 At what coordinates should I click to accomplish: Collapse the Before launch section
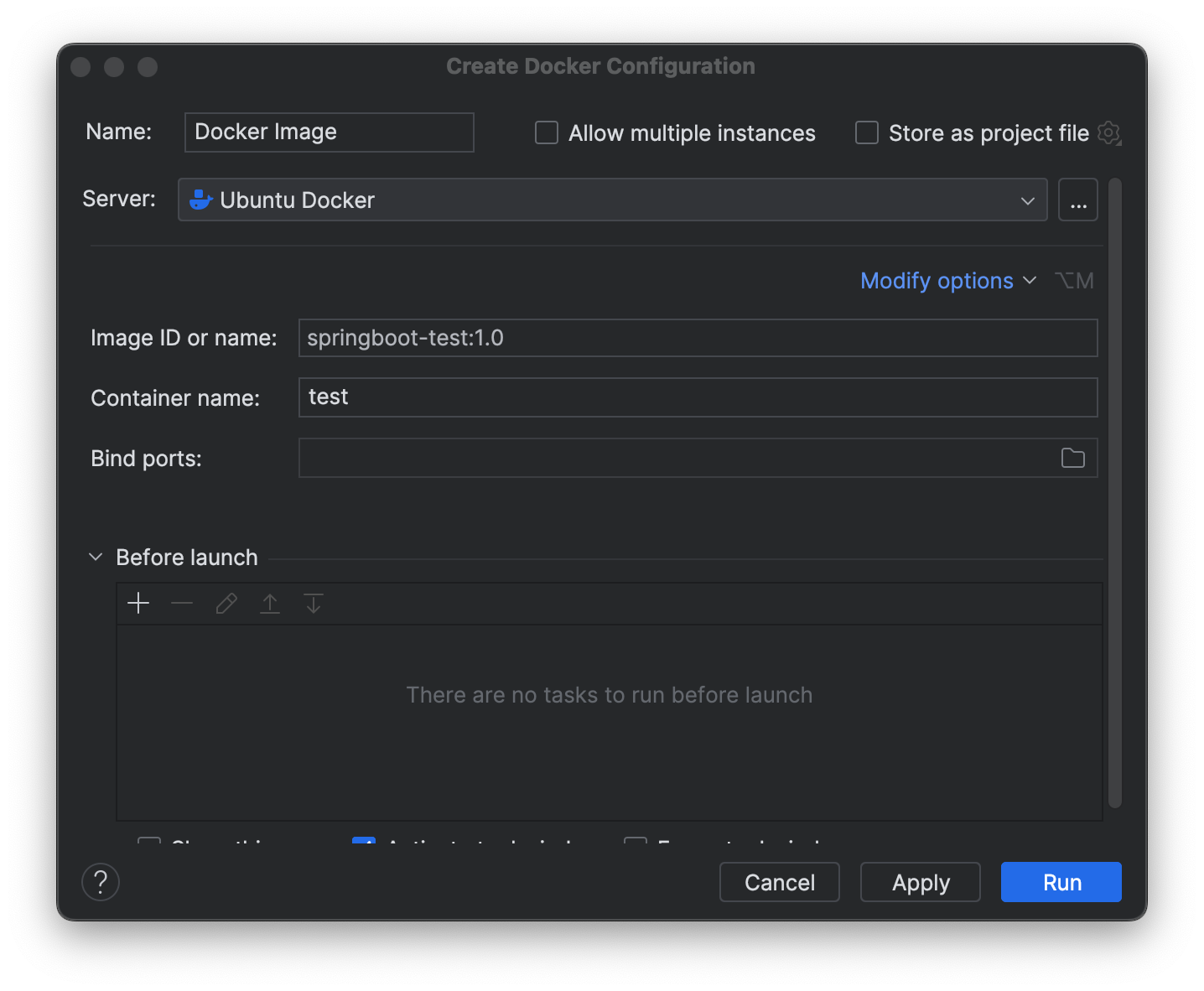96,557
